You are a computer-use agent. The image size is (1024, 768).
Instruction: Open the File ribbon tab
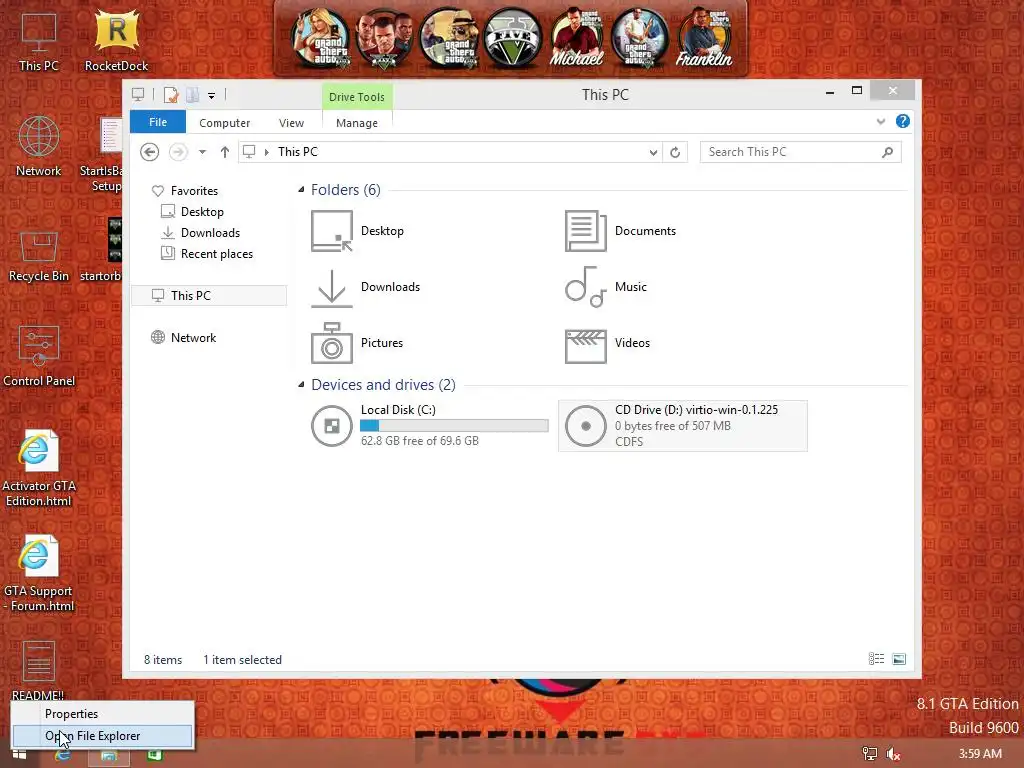coord(158,122)
